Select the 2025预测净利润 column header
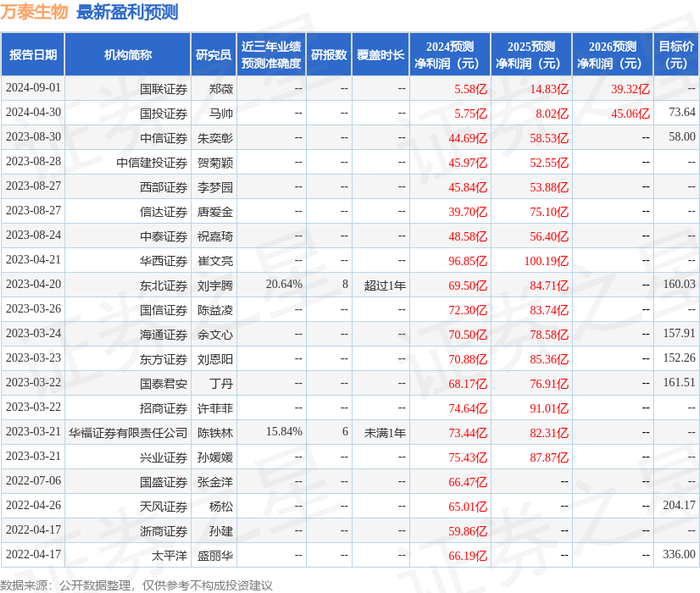 click(x=531, y=54)
